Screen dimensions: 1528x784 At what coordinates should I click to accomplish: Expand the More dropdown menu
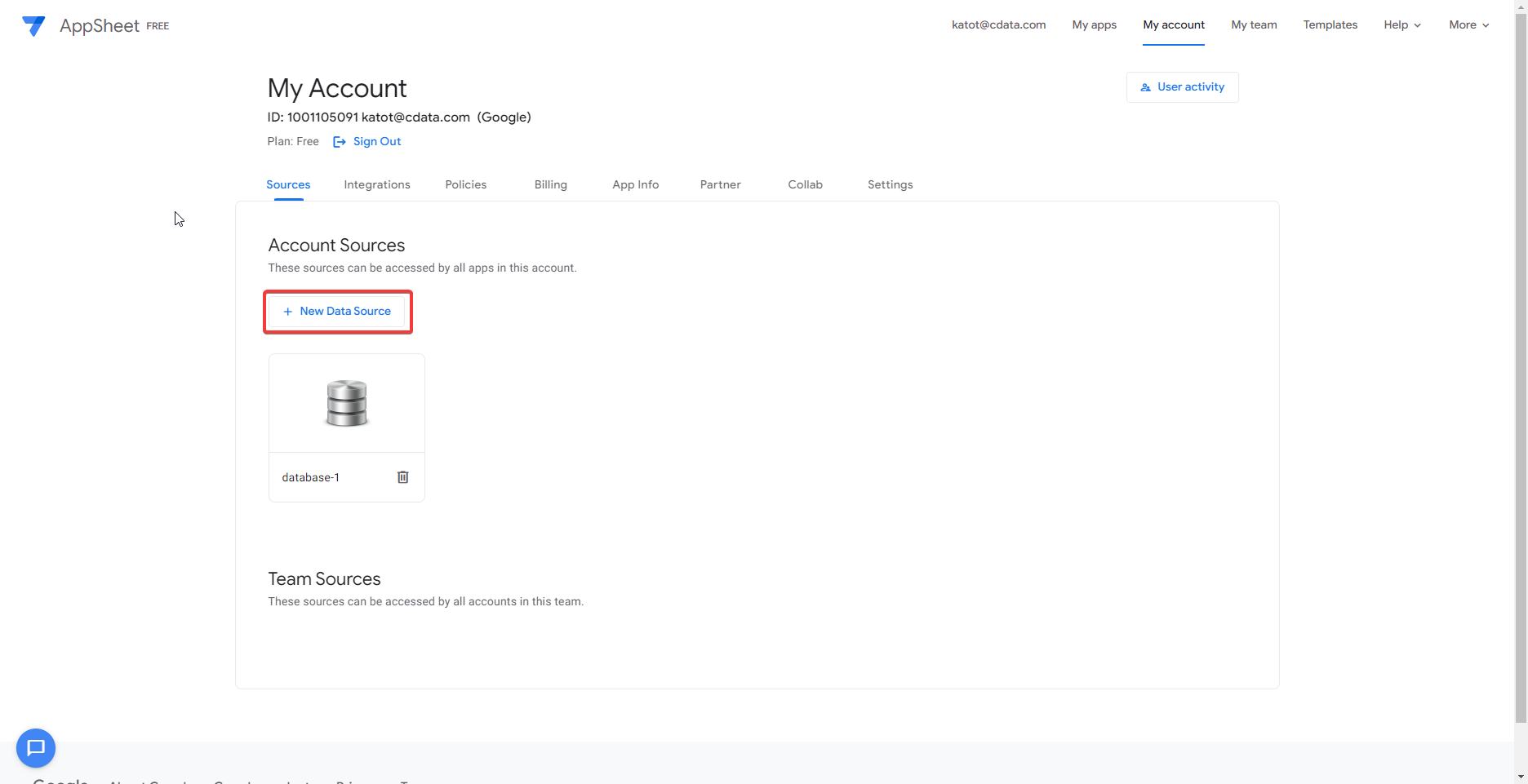[x=1469, y=25]
